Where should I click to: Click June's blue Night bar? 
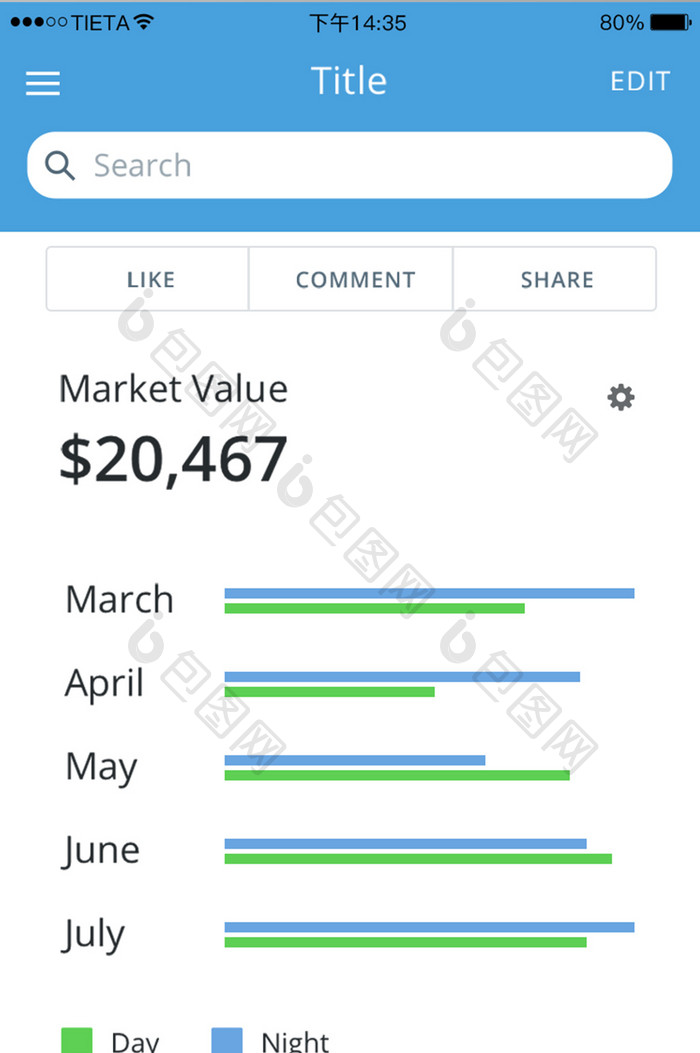tap(405, 844)
